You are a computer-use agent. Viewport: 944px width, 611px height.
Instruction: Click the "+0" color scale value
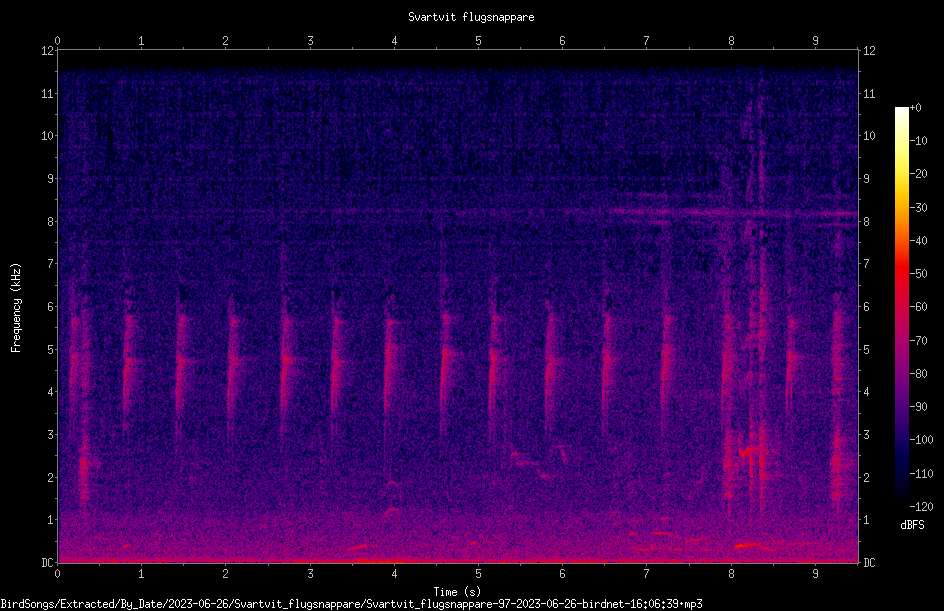pos(915,108)
